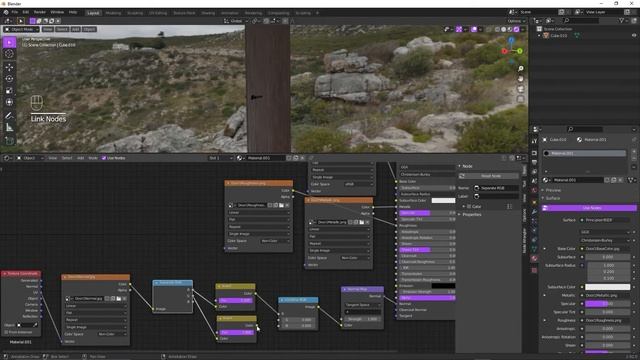Toggle the From Instancer checkbox on Texture Coordinate node

click(6, 332)
